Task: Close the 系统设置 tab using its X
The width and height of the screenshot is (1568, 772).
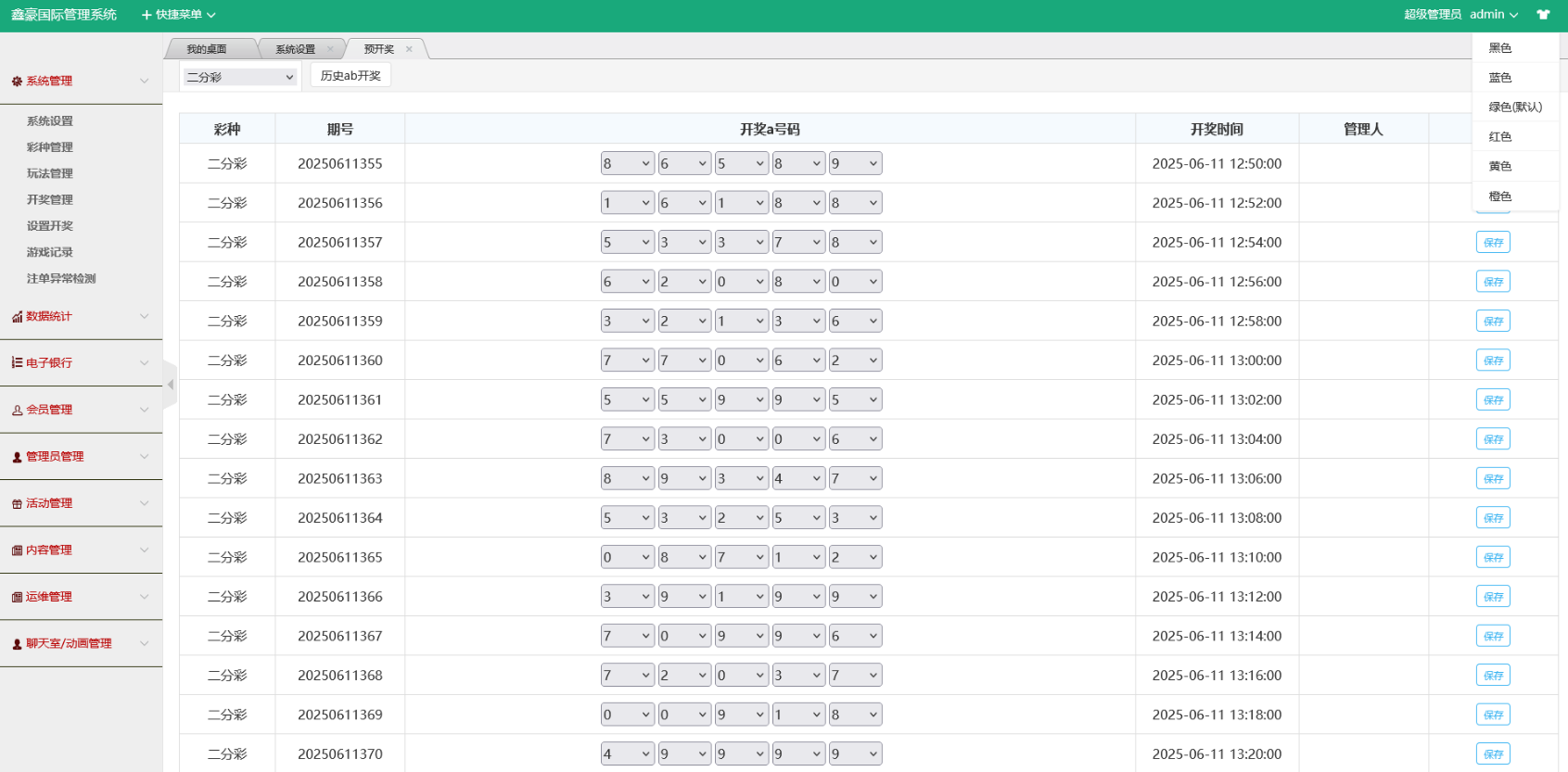Action: coord(330,49)
